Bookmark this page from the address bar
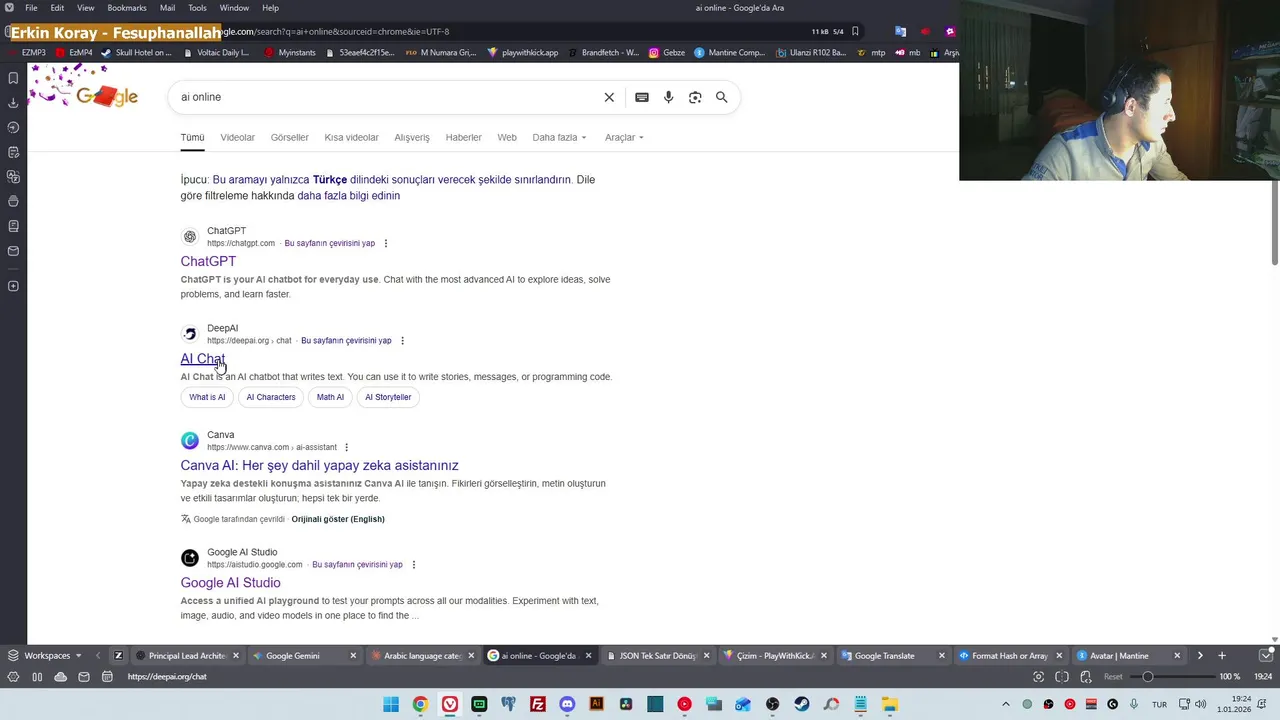The height and width of the screenshot is (720, 1280). click(x=855, y=31)
